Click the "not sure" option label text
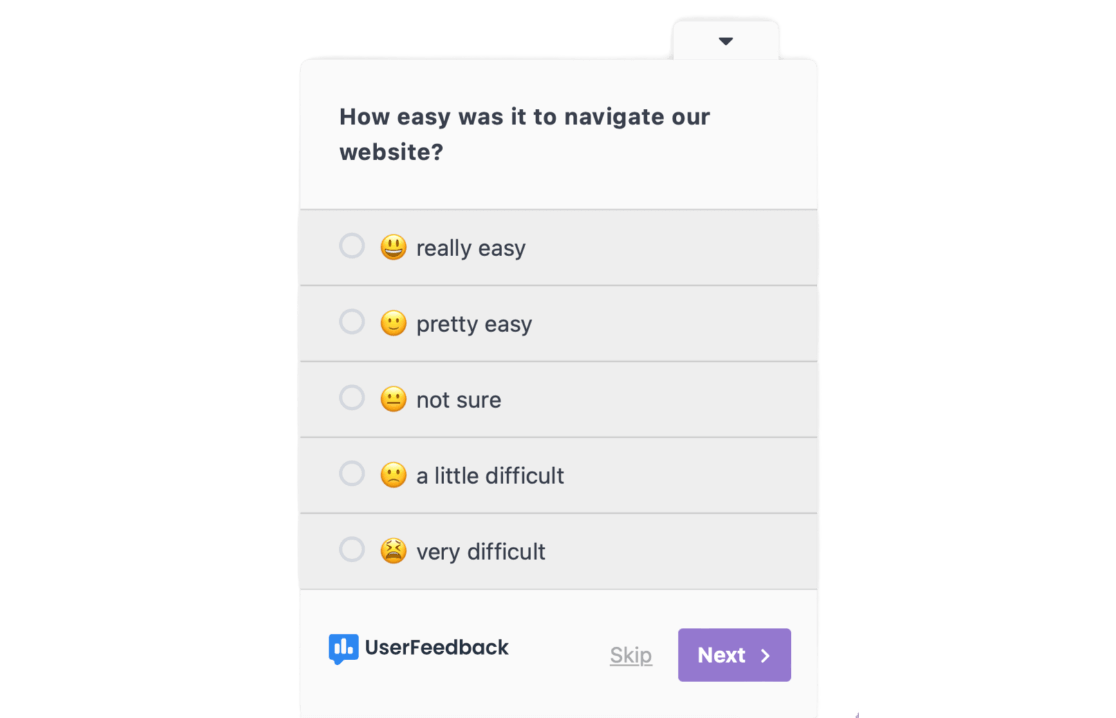 pos(459,400)
